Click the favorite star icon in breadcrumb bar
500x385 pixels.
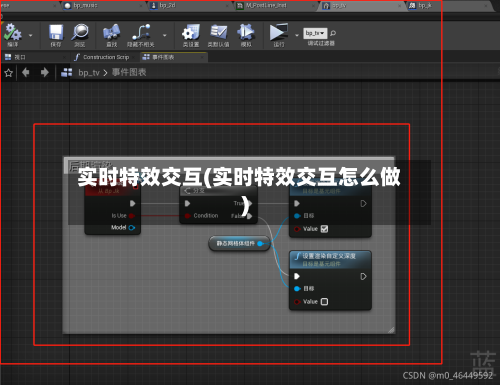coord(8,73)
